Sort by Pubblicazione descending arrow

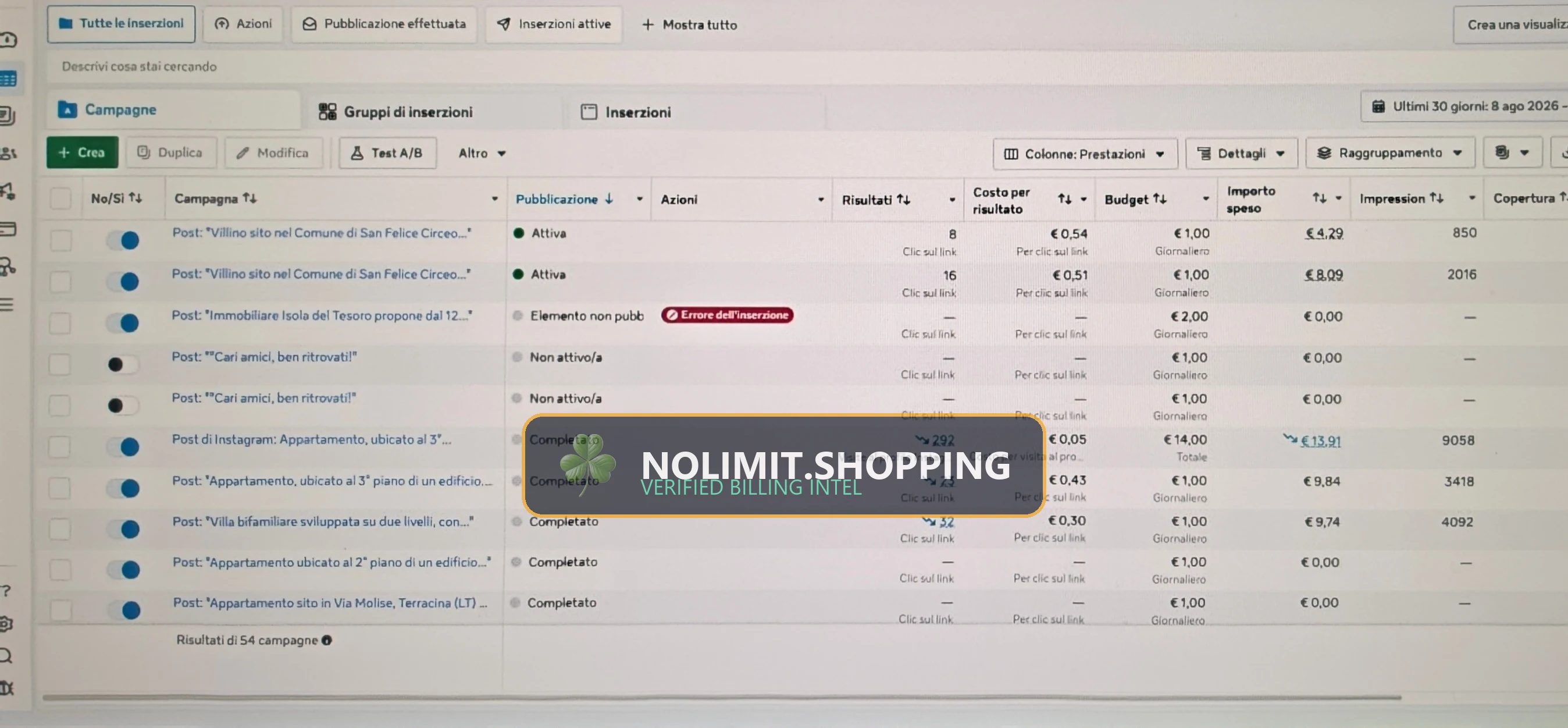609,198
